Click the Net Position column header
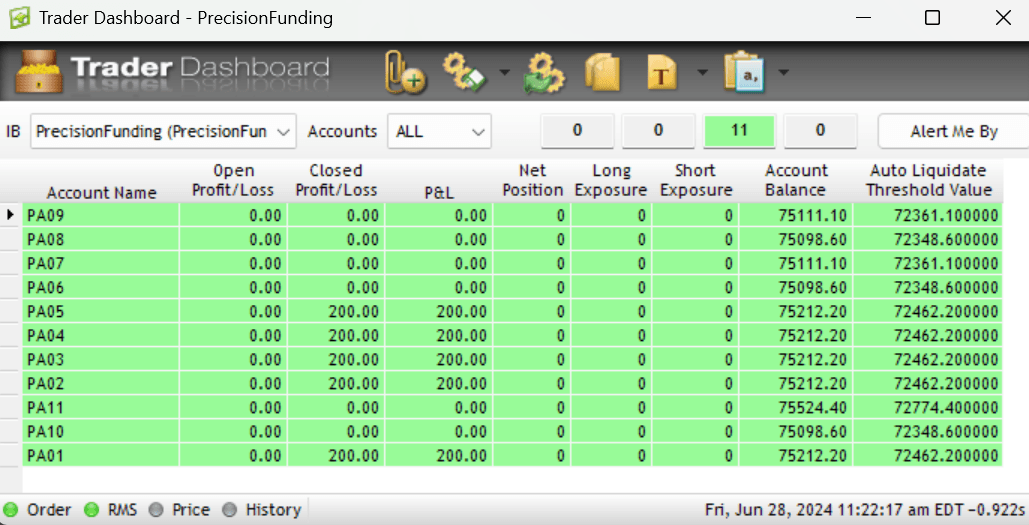The height and width of the screenshot is (525, 1029). [532, 180]
